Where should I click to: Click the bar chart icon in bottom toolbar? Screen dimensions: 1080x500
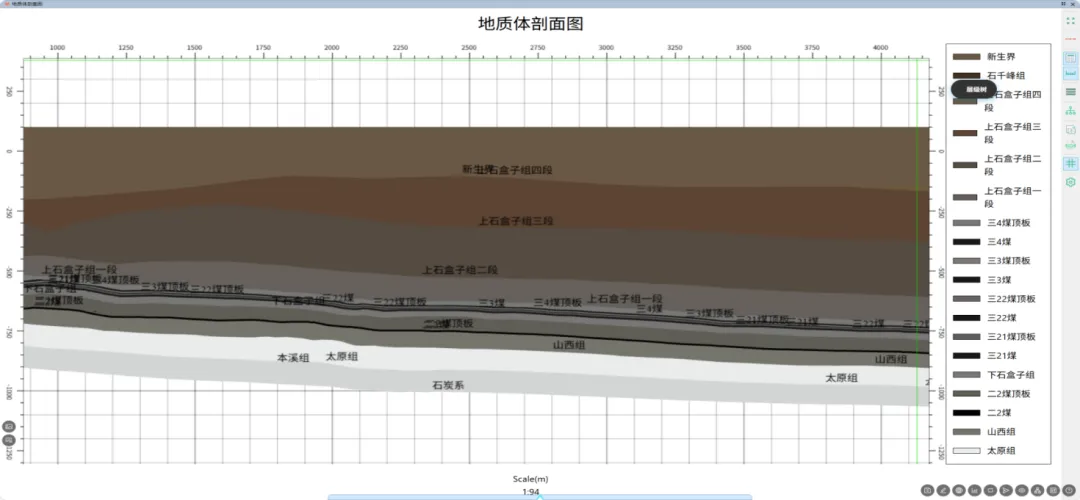(975, 490)
